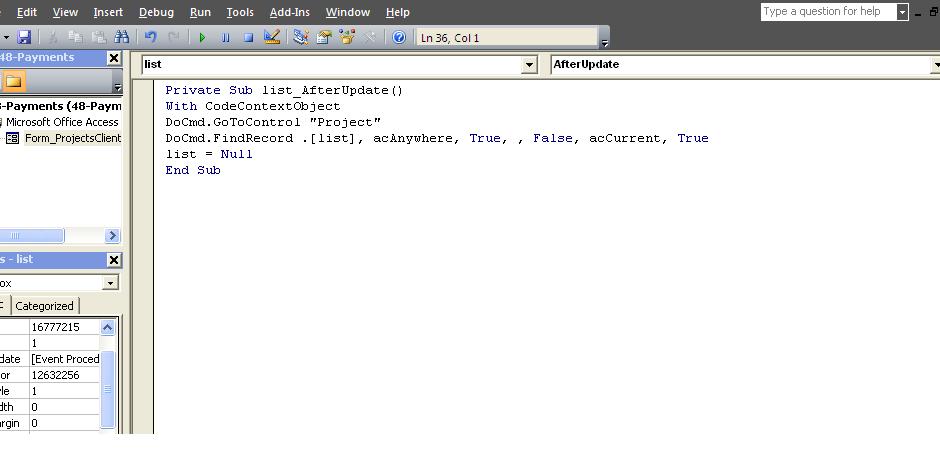The image size is (940, 459).
Task: Close the Properties - list panel
Action: (114, 259)
